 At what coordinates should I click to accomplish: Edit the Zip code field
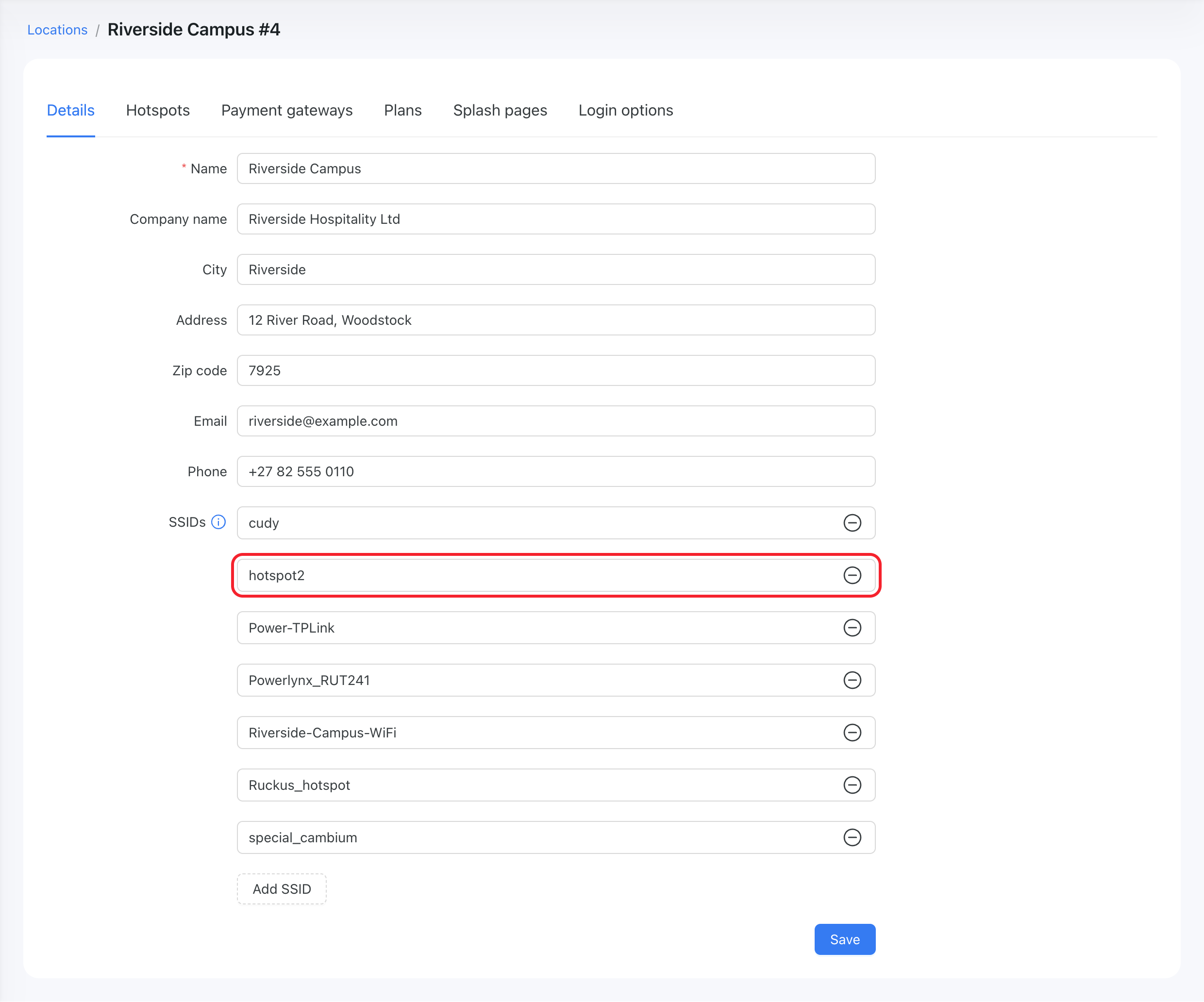tap(555, 370)
